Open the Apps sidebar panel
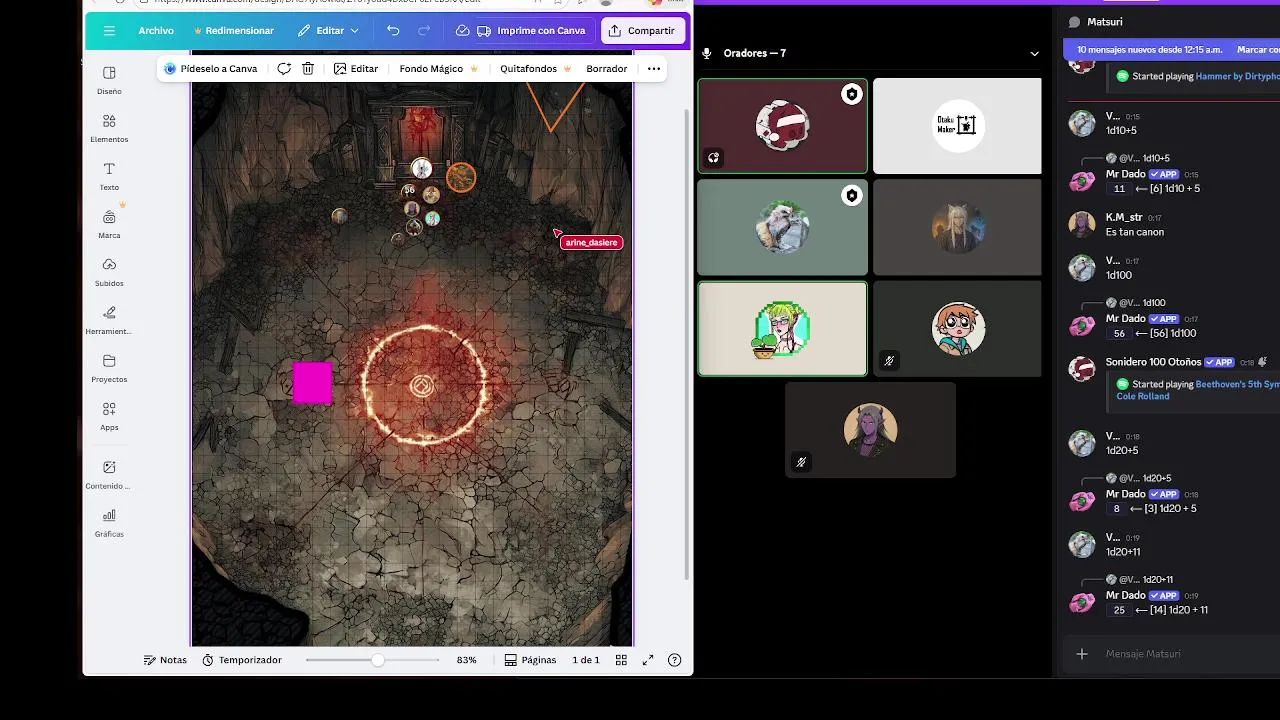1280x720 pixels. 109,416
